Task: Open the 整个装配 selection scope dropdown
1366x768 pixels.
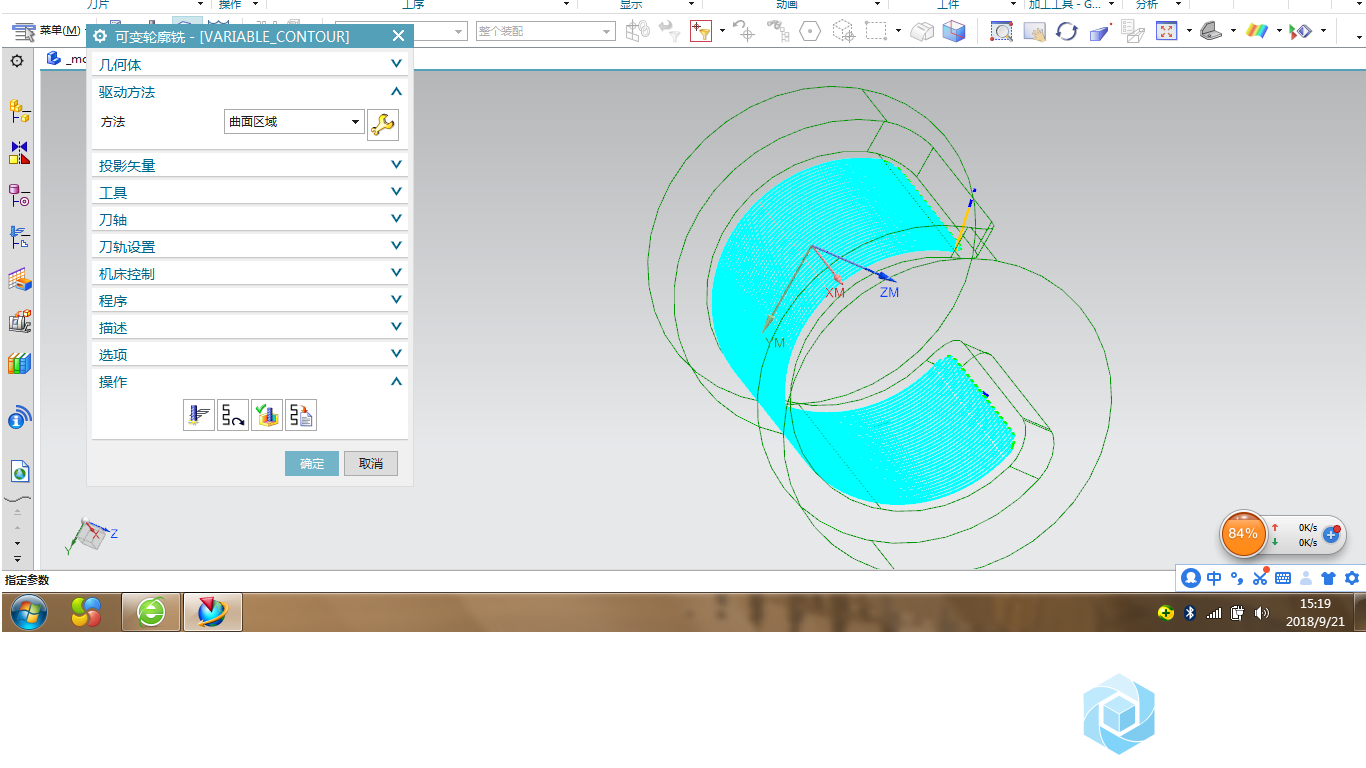Action: [545, 31]
